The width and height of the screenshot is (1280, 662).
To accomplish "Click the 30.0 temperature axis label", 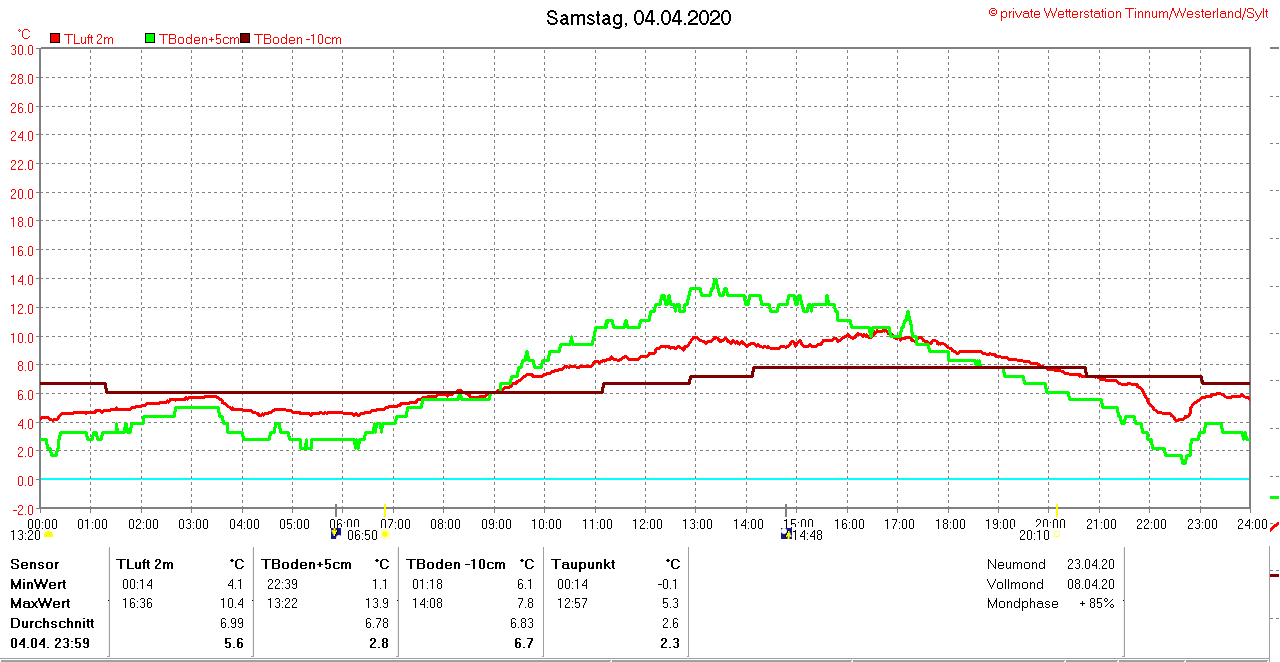I will [x=22, y=50].
